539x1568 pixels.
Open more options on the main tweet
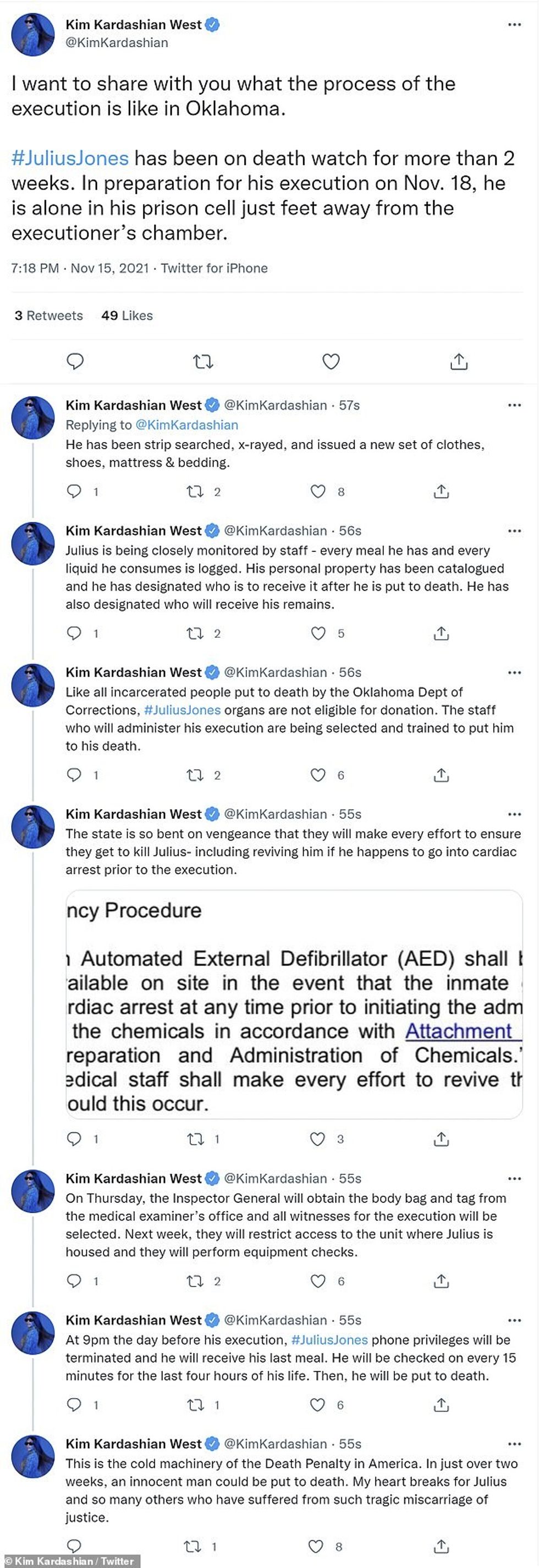(515, 25)
